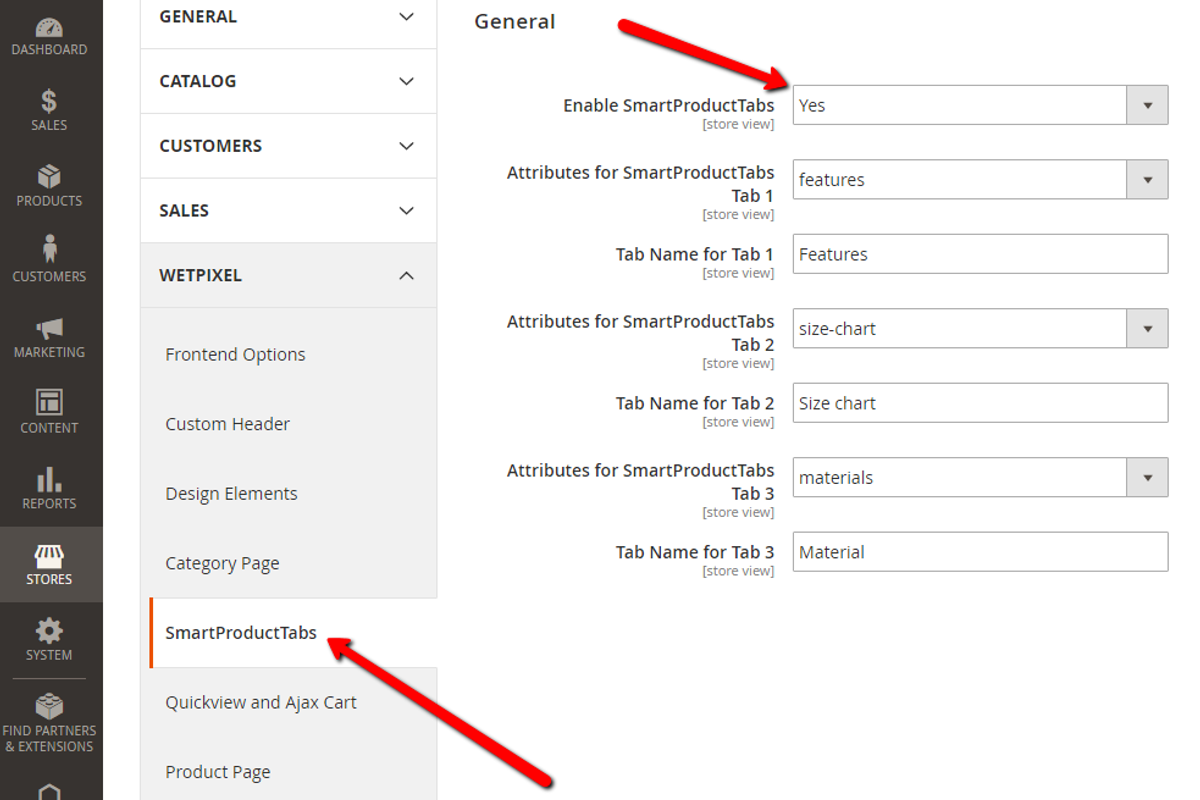Image resolution: width=1200 pixels, height=800 pixels.
Task: Collapse the WETPIXEL config section
Action: pyautogui.click(x=288, y=275)
